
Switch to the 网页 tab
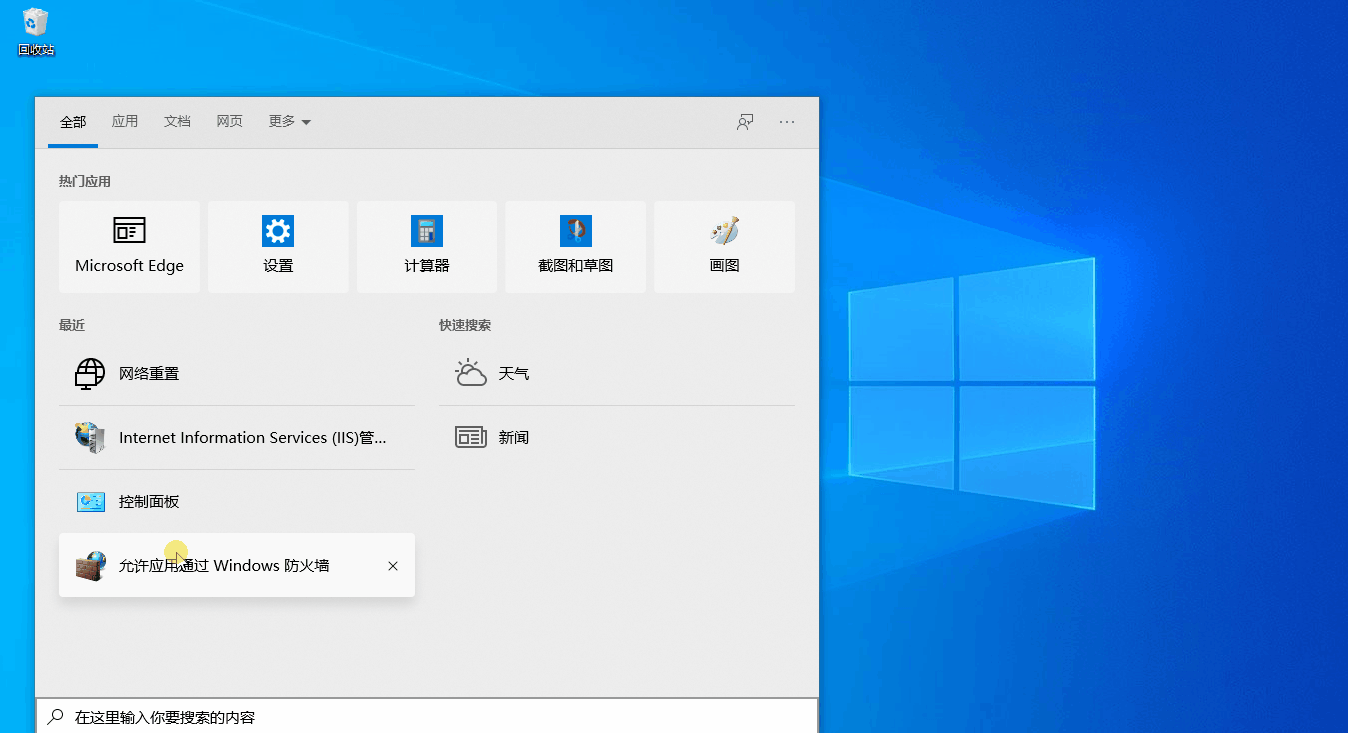click(x=229, y=121)
